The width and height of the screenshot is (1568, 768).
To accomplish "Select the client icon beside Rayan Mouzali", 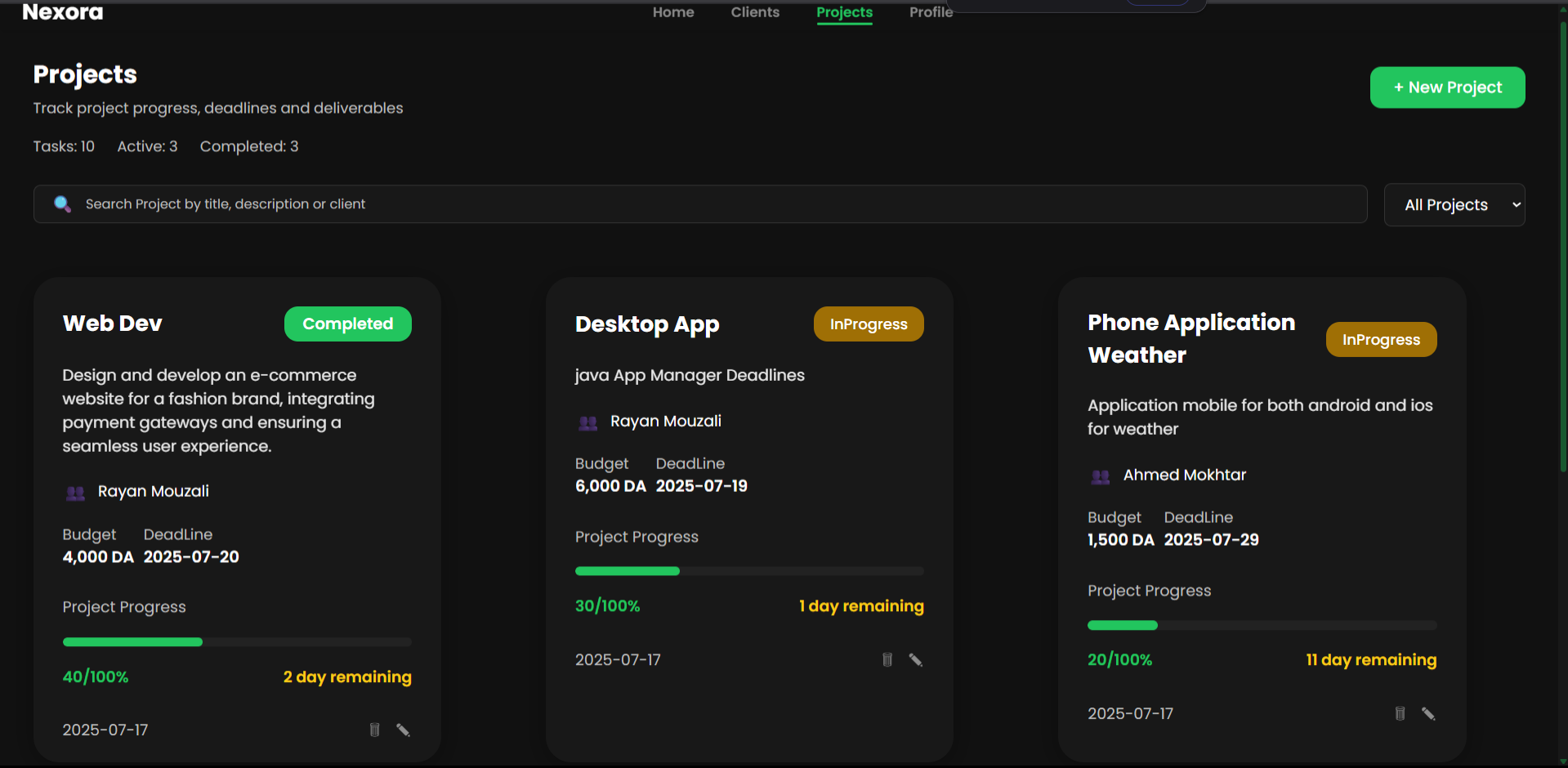I will pos(75,493).
